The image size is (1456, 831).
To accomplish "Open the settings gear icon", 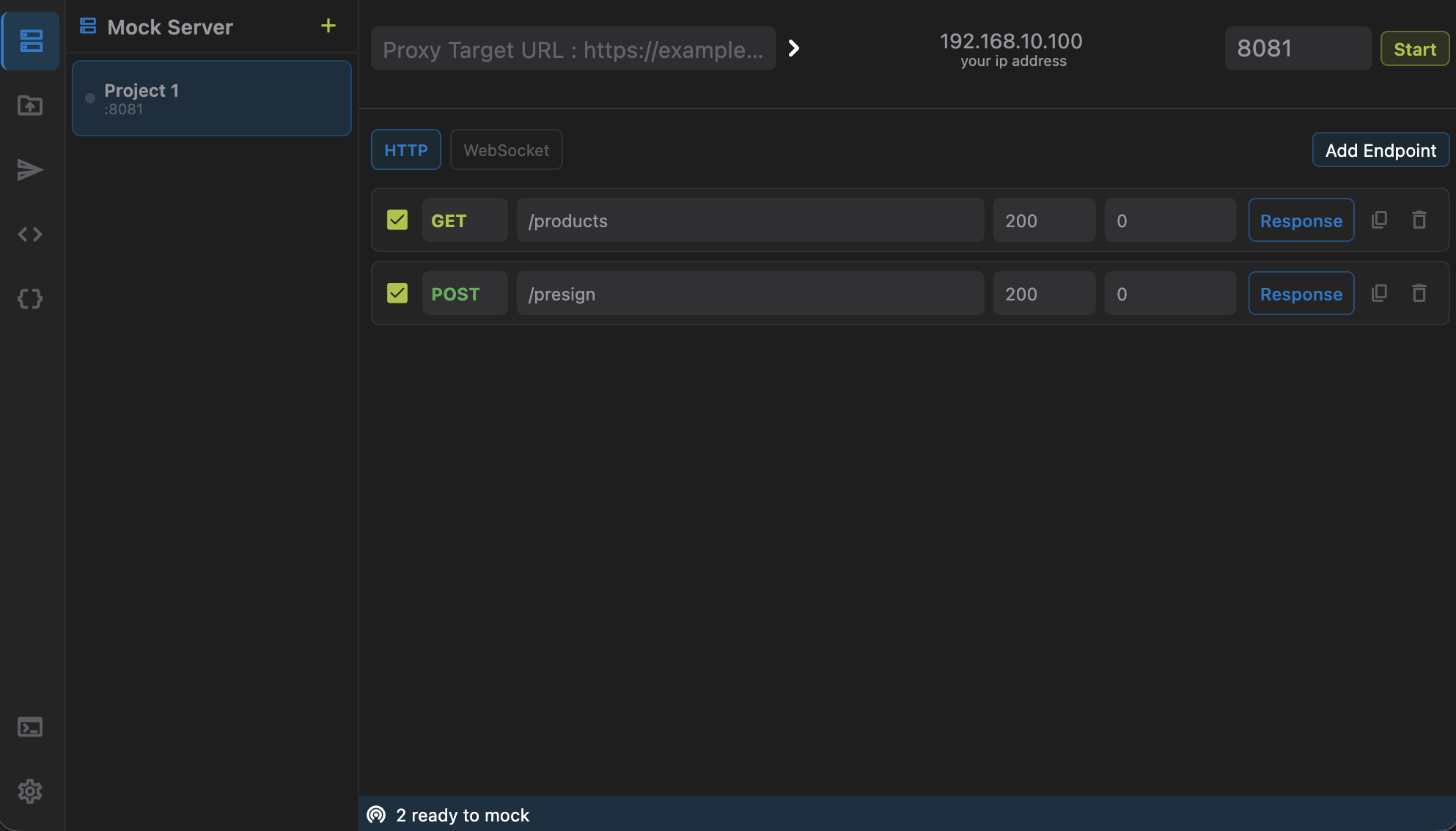I will (30, 791).
